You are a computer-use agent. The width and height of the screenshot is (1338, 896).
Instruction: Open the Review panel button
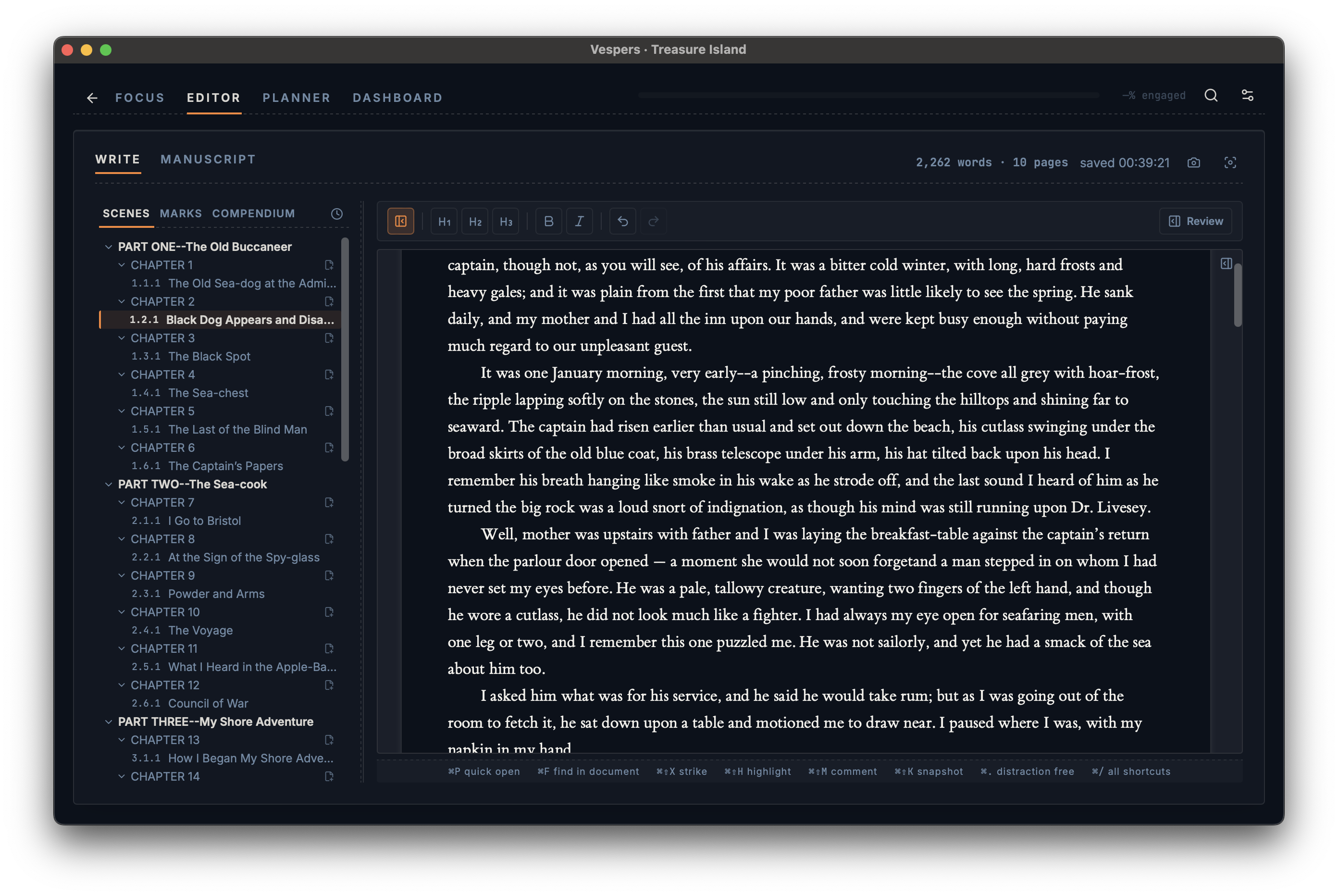pos(1196,221)
